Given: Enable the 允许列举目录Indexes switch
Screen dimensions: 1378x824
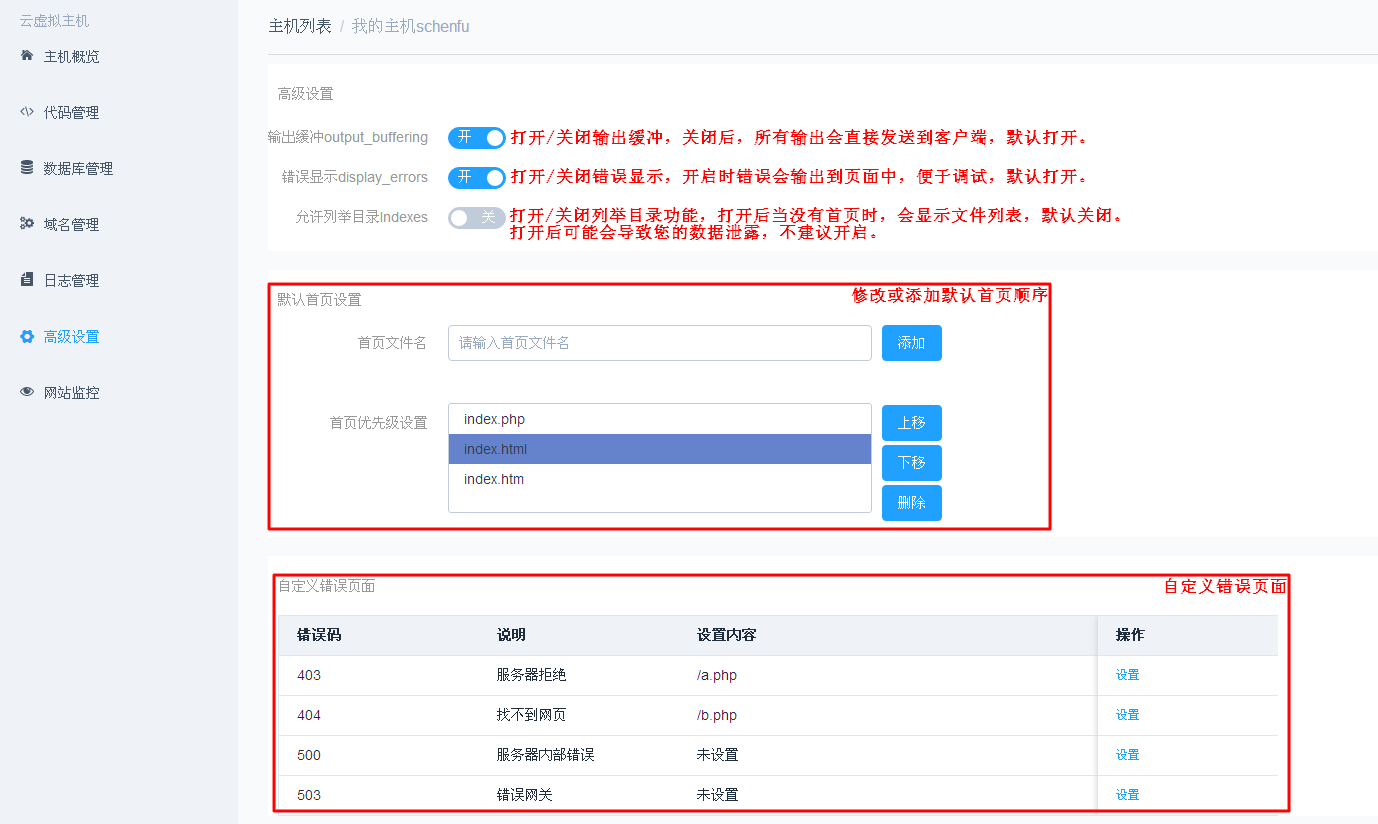Looking at the screenshot, I should click(477, 217).
